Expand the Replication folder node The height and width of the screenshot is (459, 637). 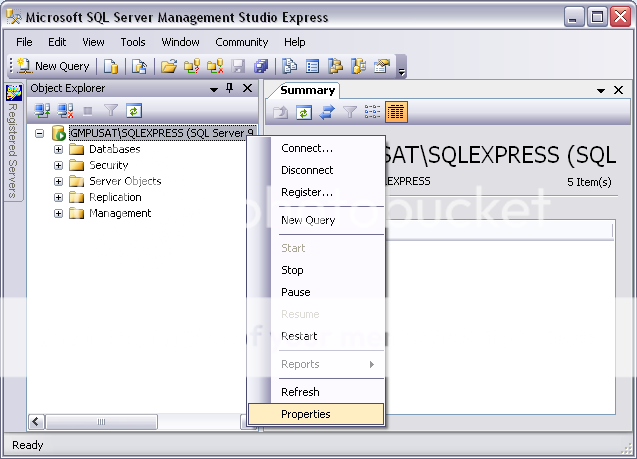tap(58, 197)
